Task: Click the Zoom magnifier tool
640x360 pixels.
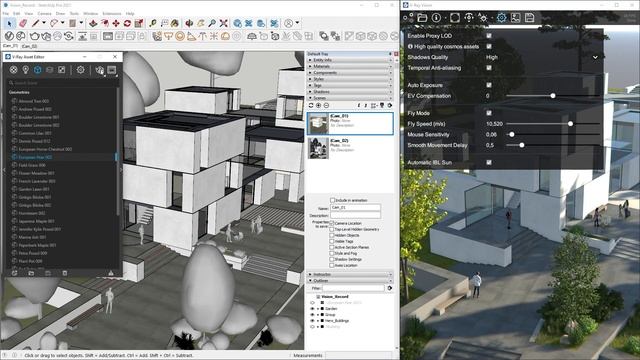Action: tap(212, 23)
